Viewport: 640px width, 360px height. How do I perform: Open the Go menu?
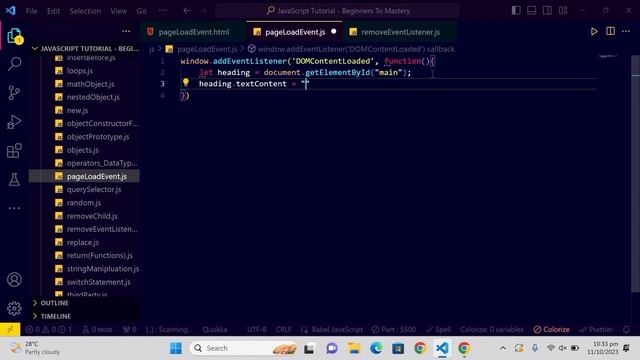(x=141, y=11)
